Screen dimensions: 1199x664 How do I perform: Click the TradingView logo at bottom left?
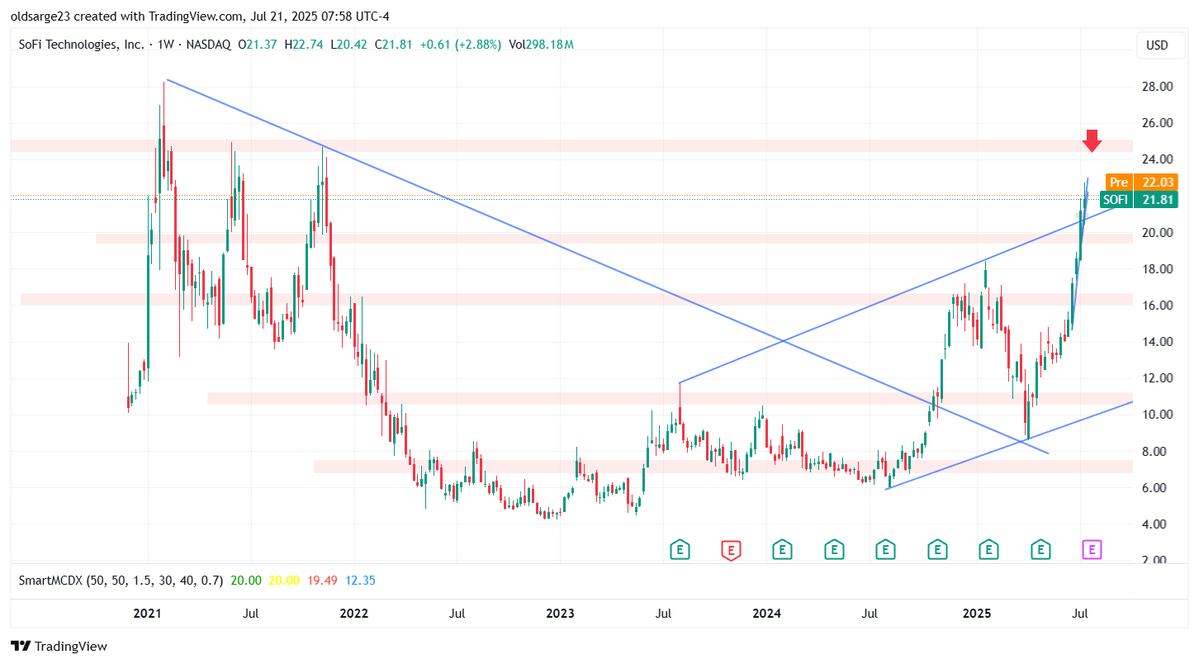coord(59,646)
